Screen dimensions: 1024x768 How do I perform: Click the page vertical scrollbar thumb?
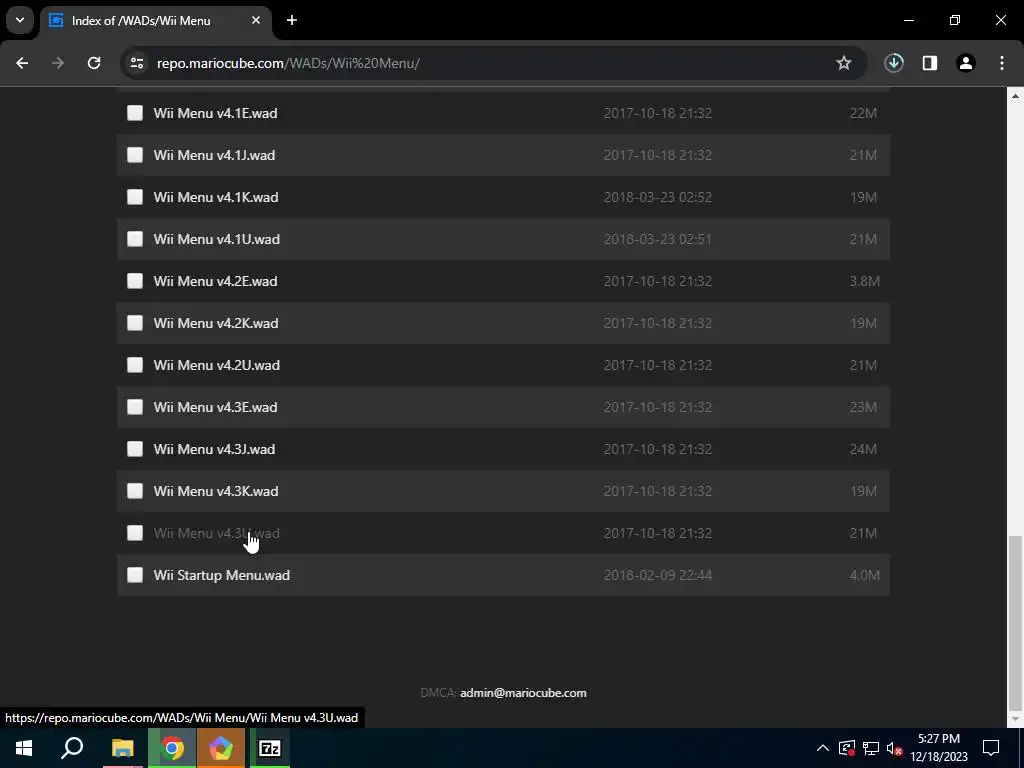(1014, 622)
